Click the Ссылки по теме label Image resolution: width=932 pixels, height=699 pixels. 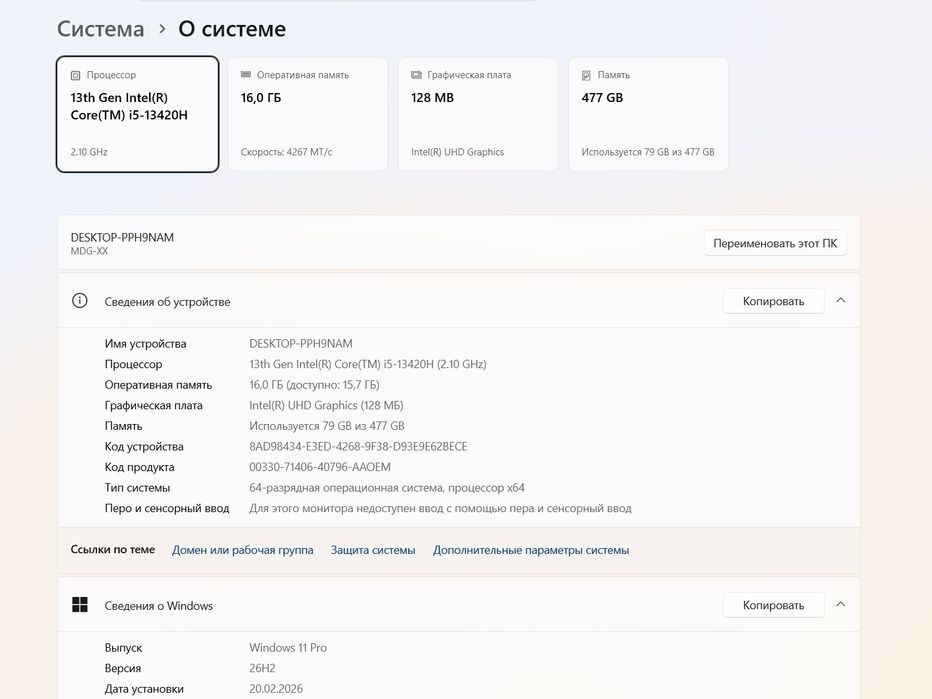[x=113, y=549]
